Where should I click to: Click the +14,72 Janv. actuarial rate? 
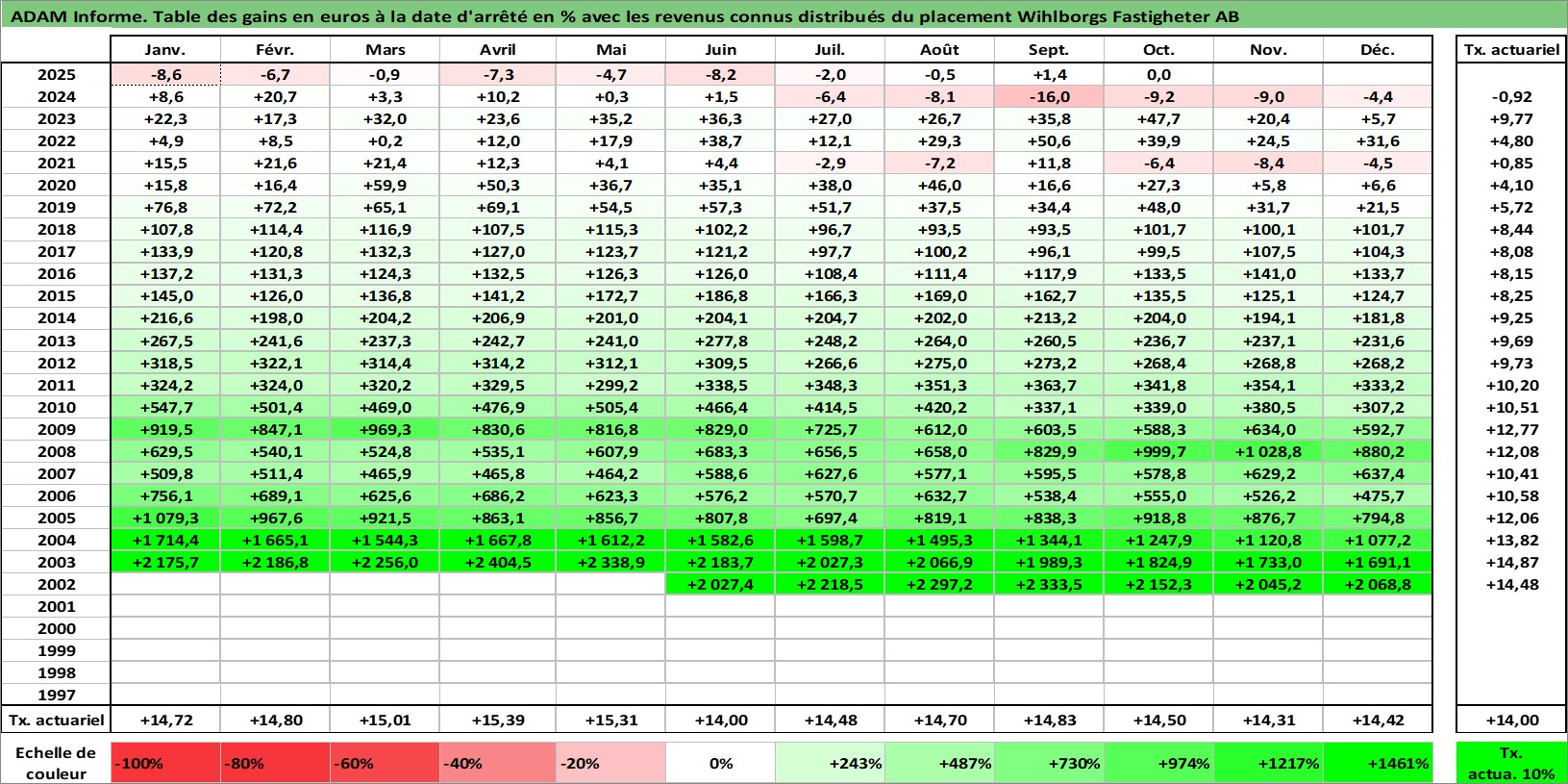click(x=165, y=720)
